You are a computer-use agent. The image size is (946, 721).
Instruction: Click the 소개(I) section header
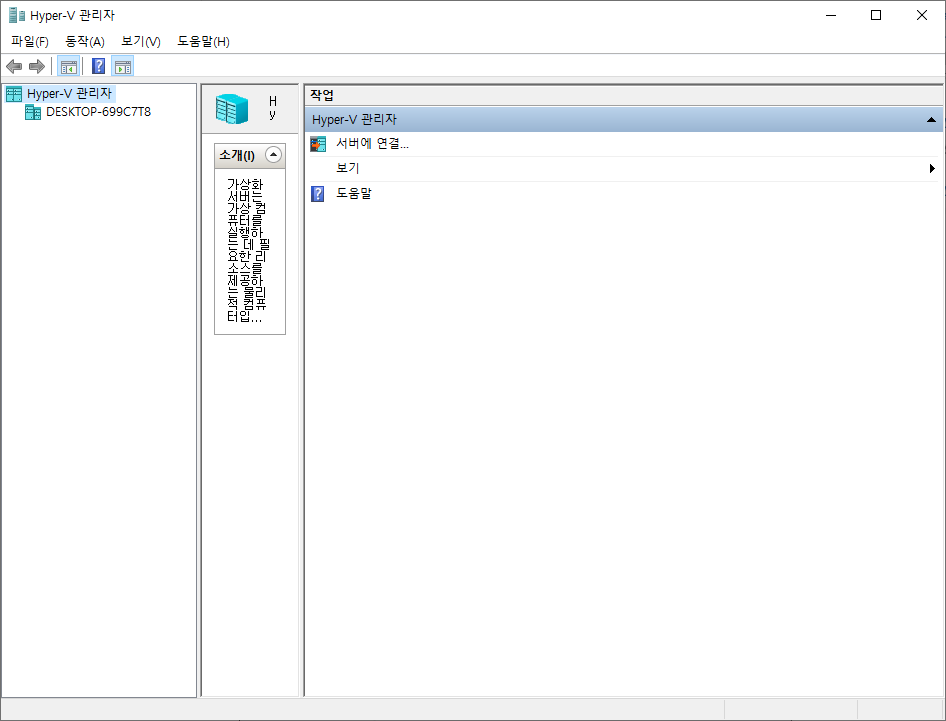[x=250, y=156]
